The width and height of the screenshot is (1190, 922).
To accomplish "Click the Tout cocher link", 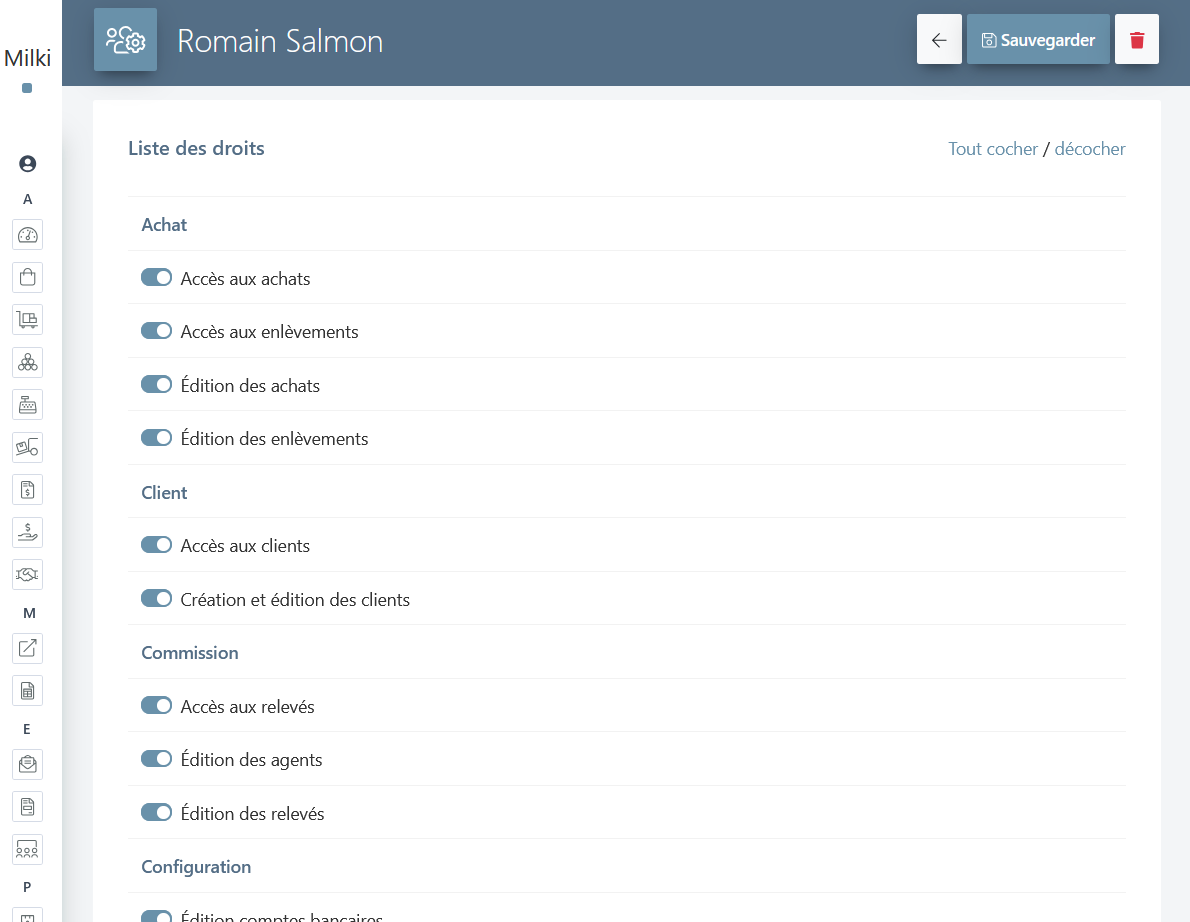I will point(992,149).
